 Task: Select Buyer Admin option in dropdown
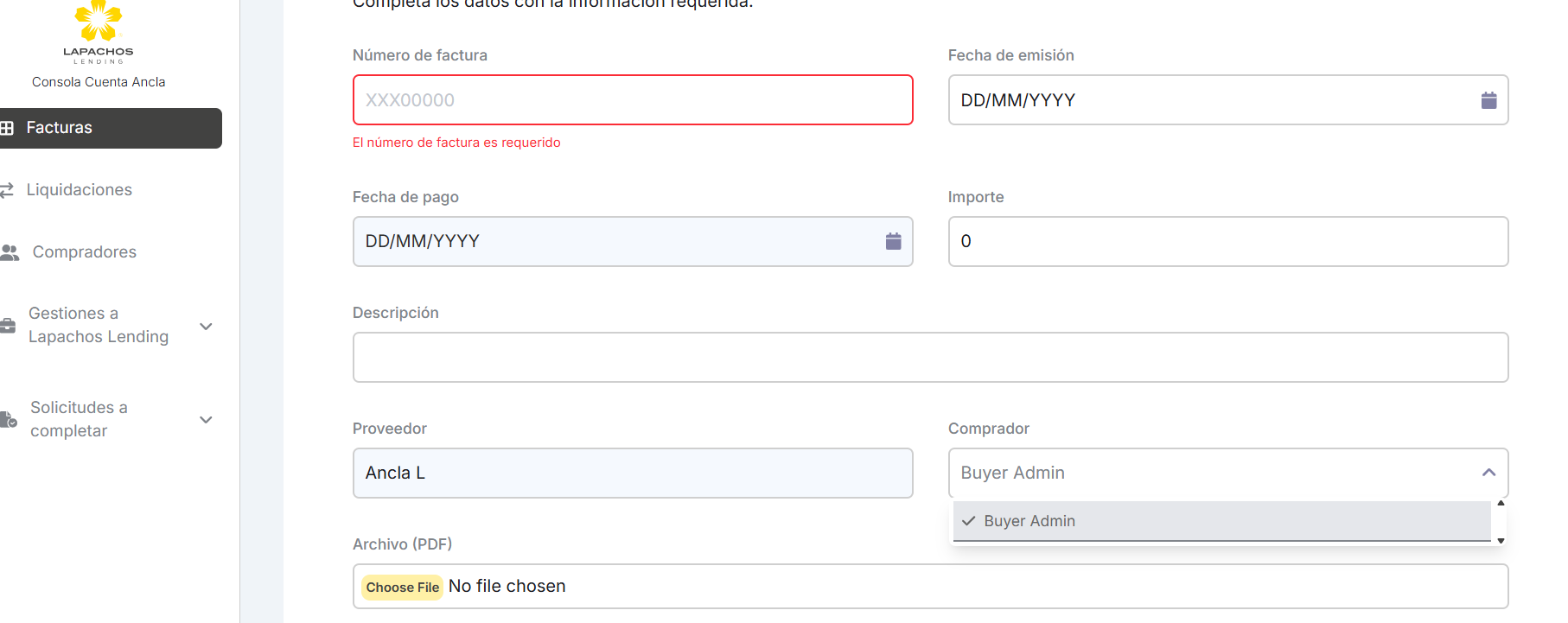click(1029, 521)
